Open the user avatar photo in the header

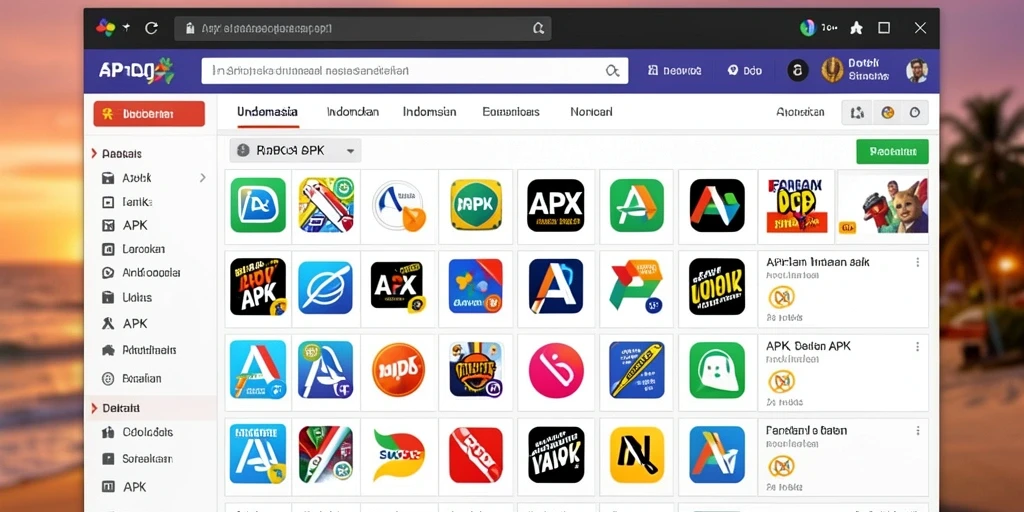917,70
